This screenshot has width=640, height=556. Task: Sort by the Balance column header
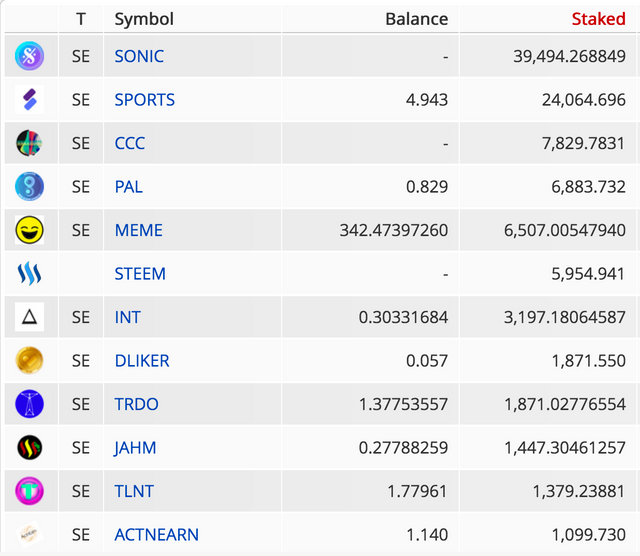tap(417, 19)
